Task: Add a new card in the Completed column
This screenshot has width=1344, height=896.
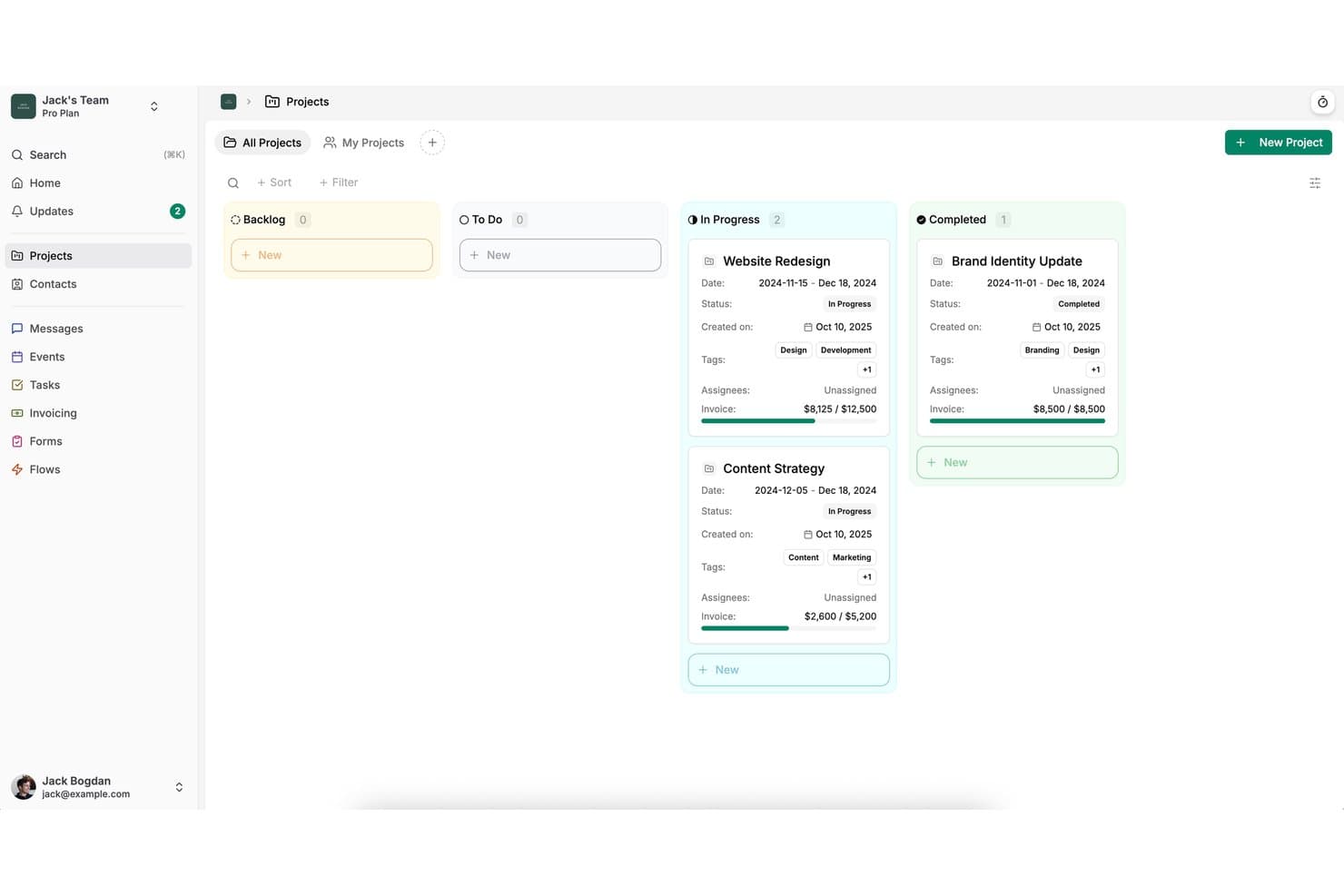Action: pyautogui.click(x=1017, y=462)
